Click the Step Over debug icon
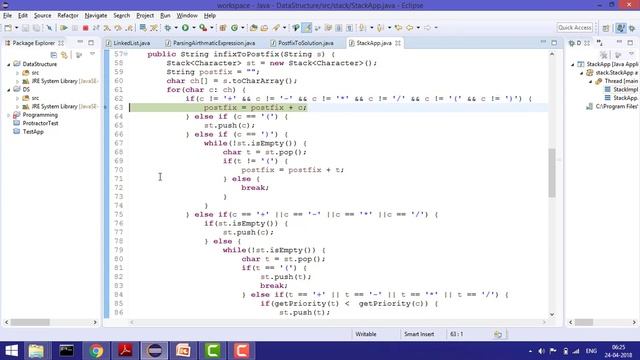The image size is (640, 360). (118, 28)
